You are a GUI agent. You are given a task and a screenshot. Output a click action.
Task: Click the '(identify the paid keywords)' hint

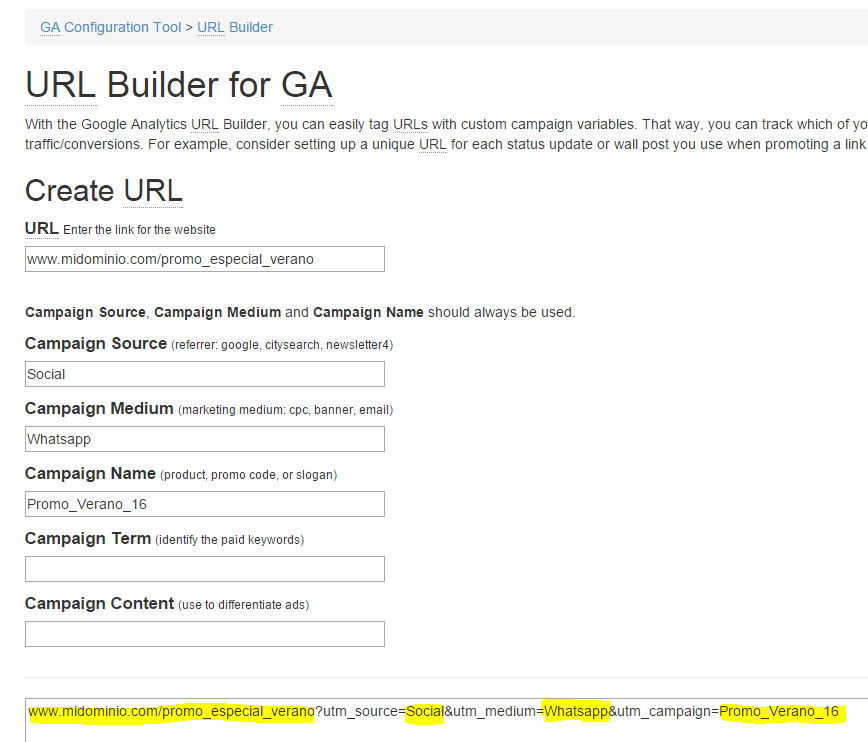230,540
